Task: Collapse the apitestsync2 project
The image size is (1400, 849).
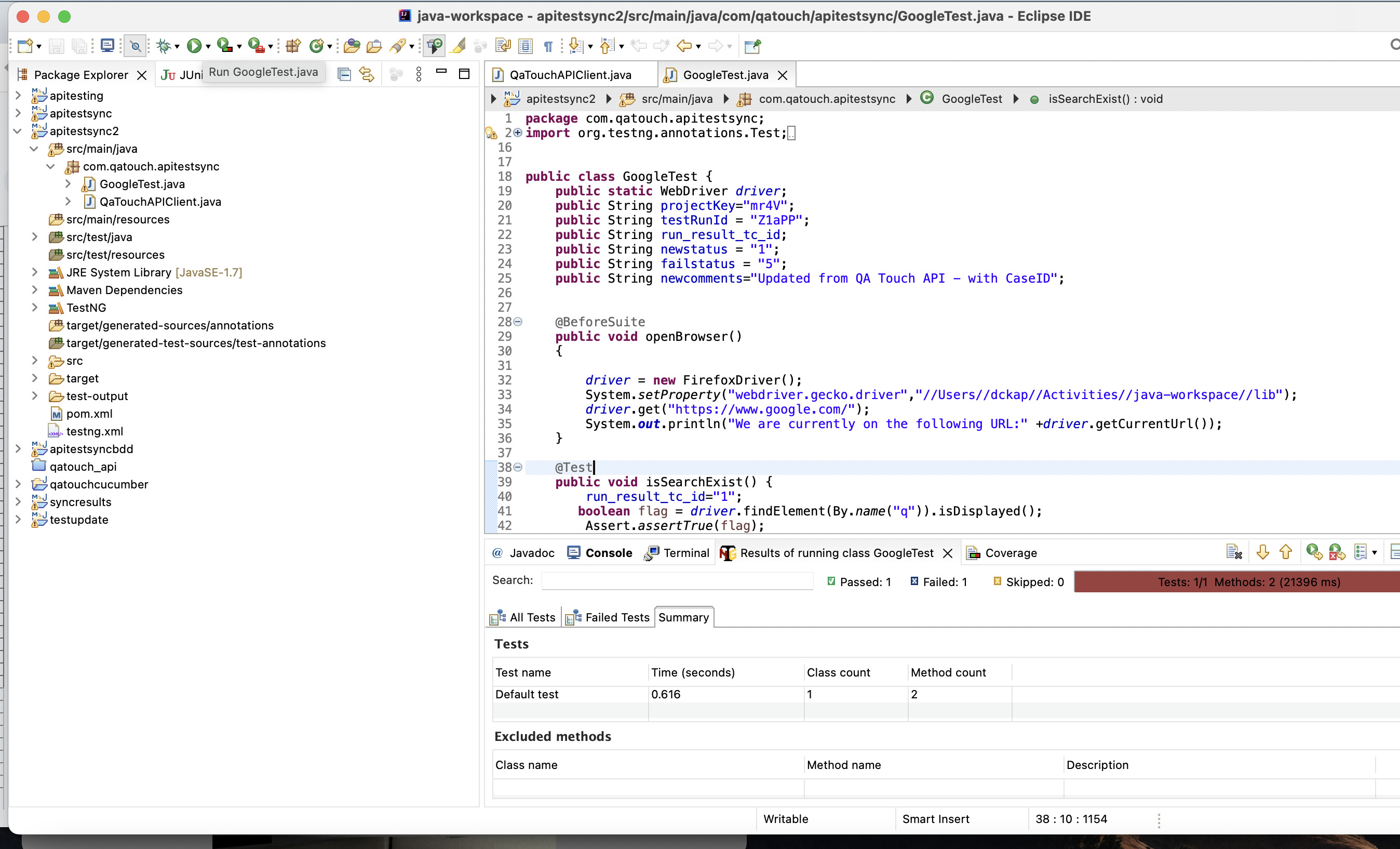Action: pyautogui.click(x=18, y=131)
